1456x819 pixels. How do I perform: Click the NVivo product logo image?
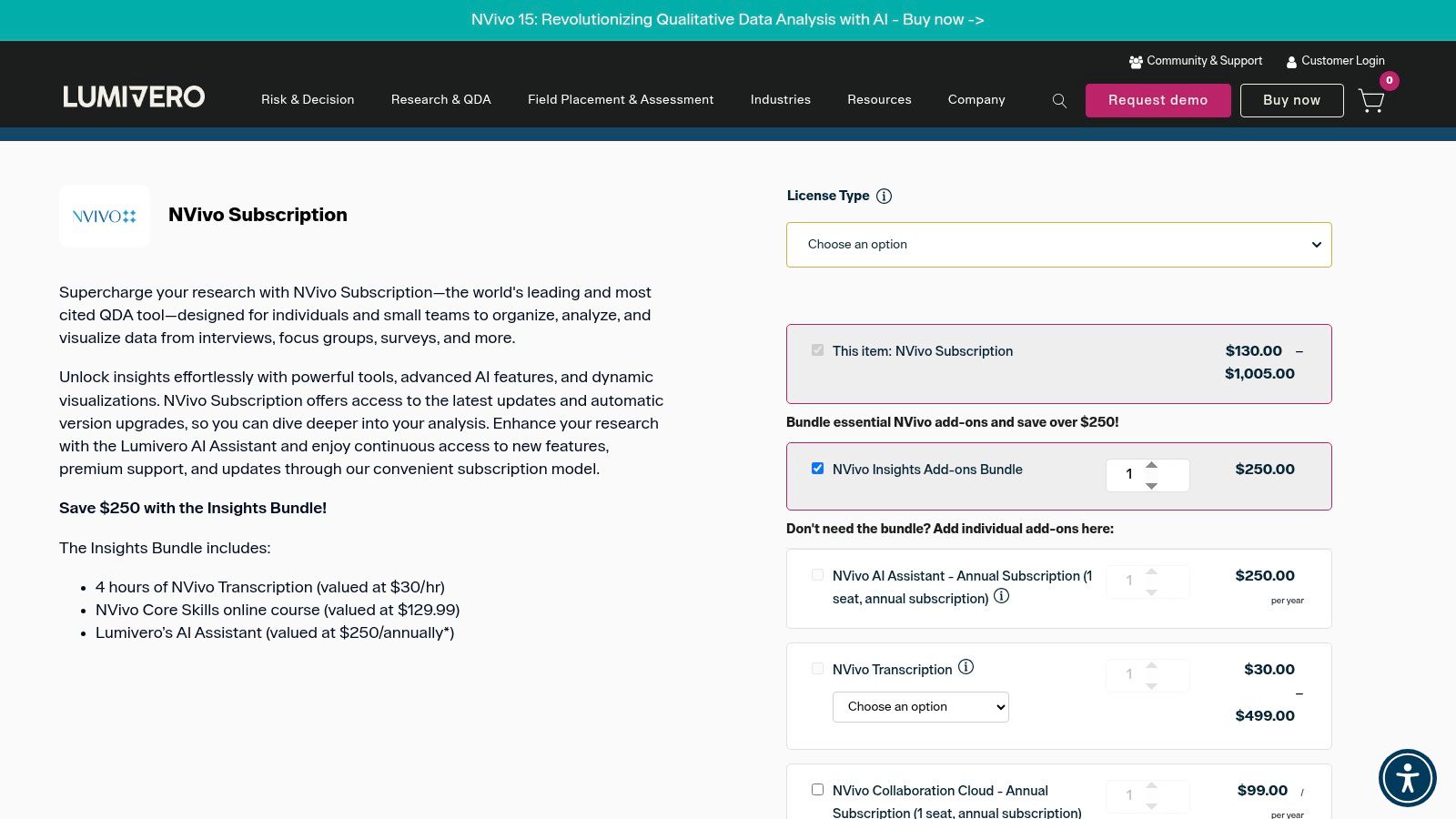pyautogui.click(x=105, y=216)
